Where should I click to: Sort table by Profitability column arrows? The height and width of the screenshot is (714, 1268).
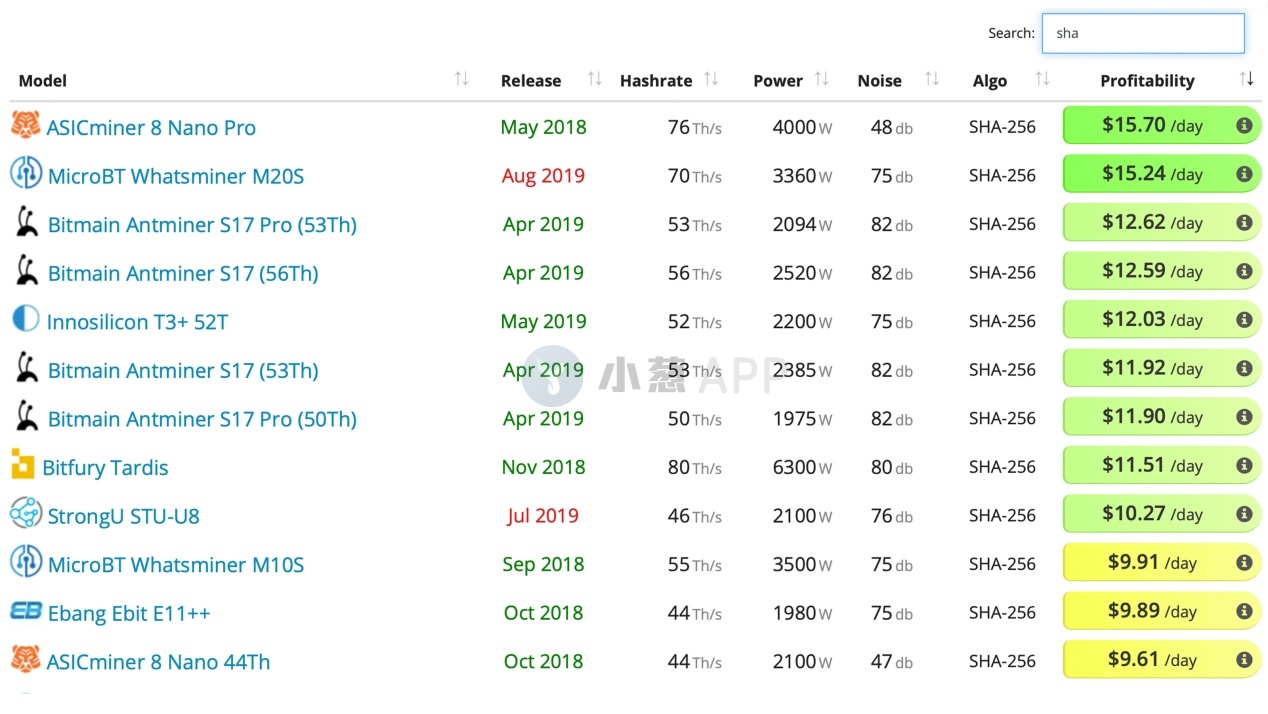coord(1246,79)
